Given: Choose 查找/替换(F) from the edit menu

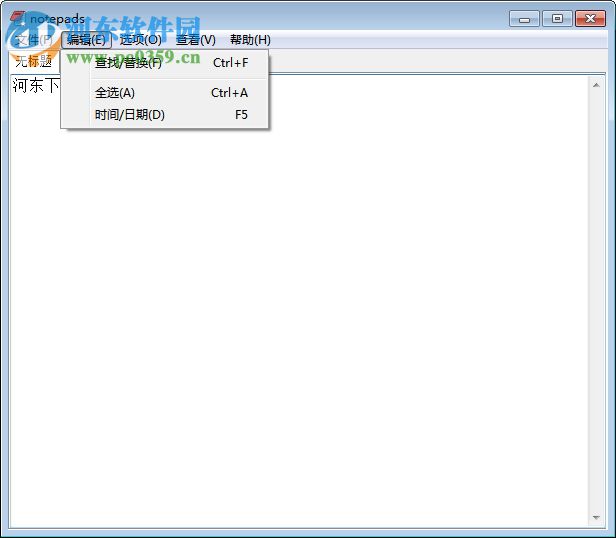Looking at the screenshot, I should (165, 63).
